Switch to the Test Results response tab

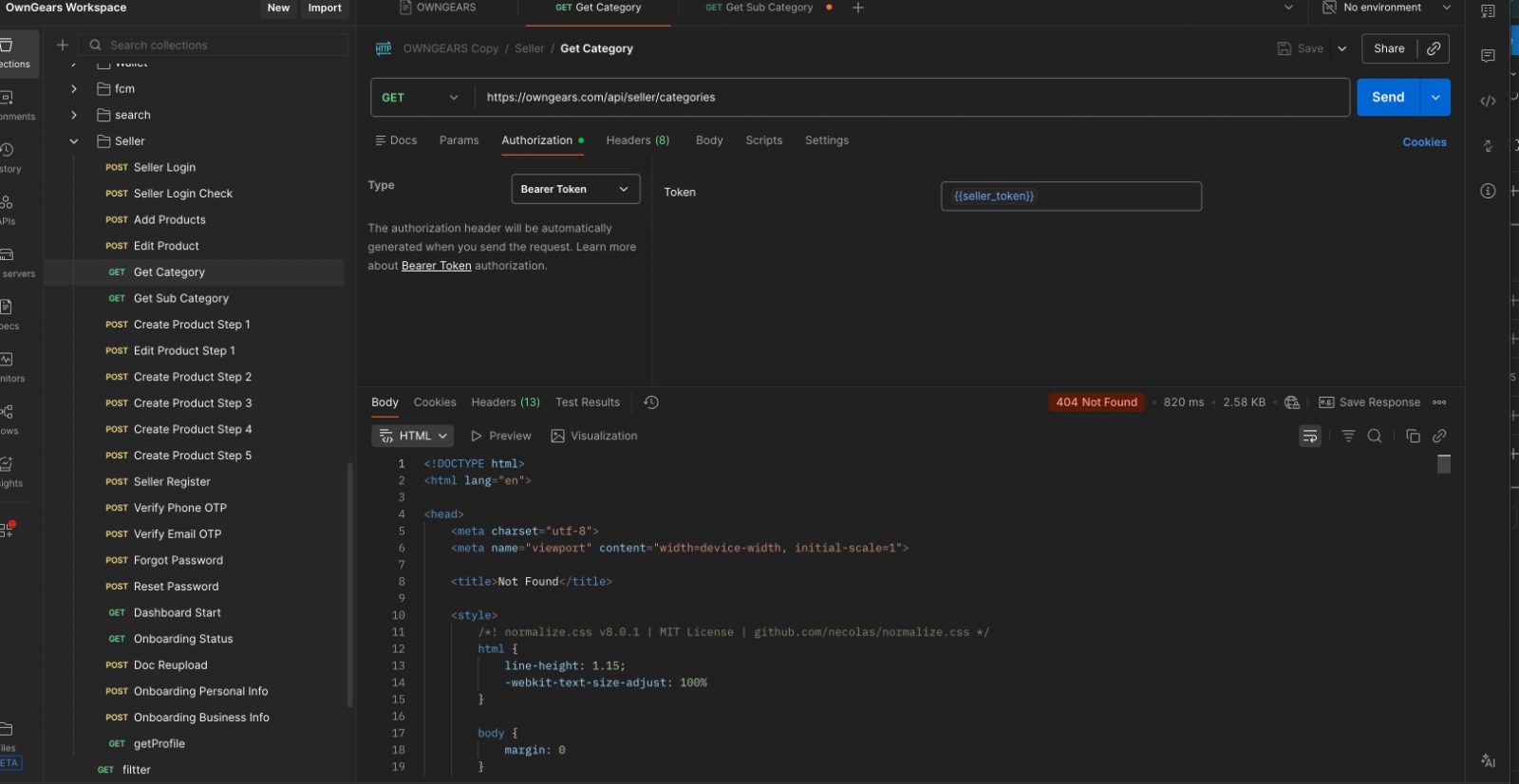(x=587, y=402)
